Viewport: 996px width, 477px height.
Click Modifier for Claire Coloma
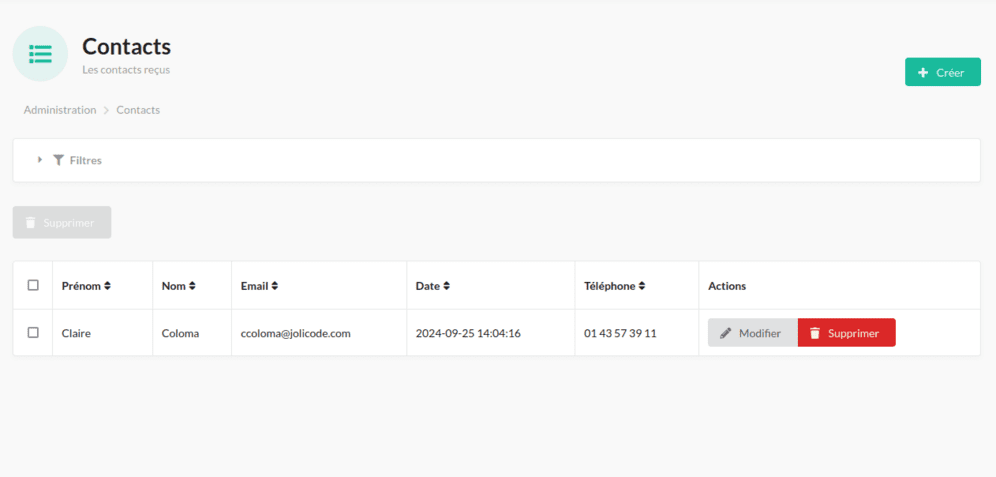[x=752, y=333]
